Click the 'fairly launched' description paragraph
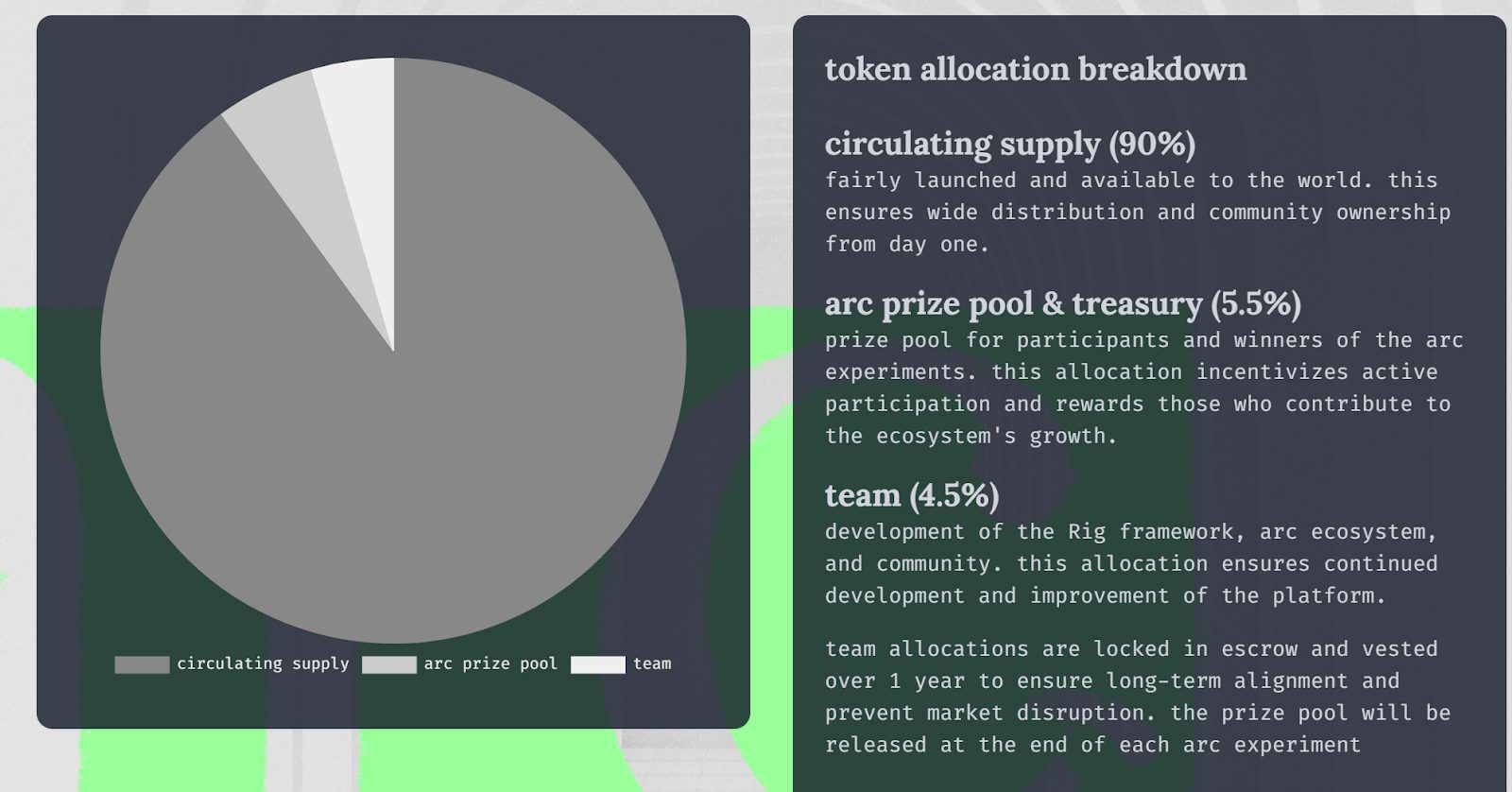The image size is (1512, 792). click(1138, 212)
